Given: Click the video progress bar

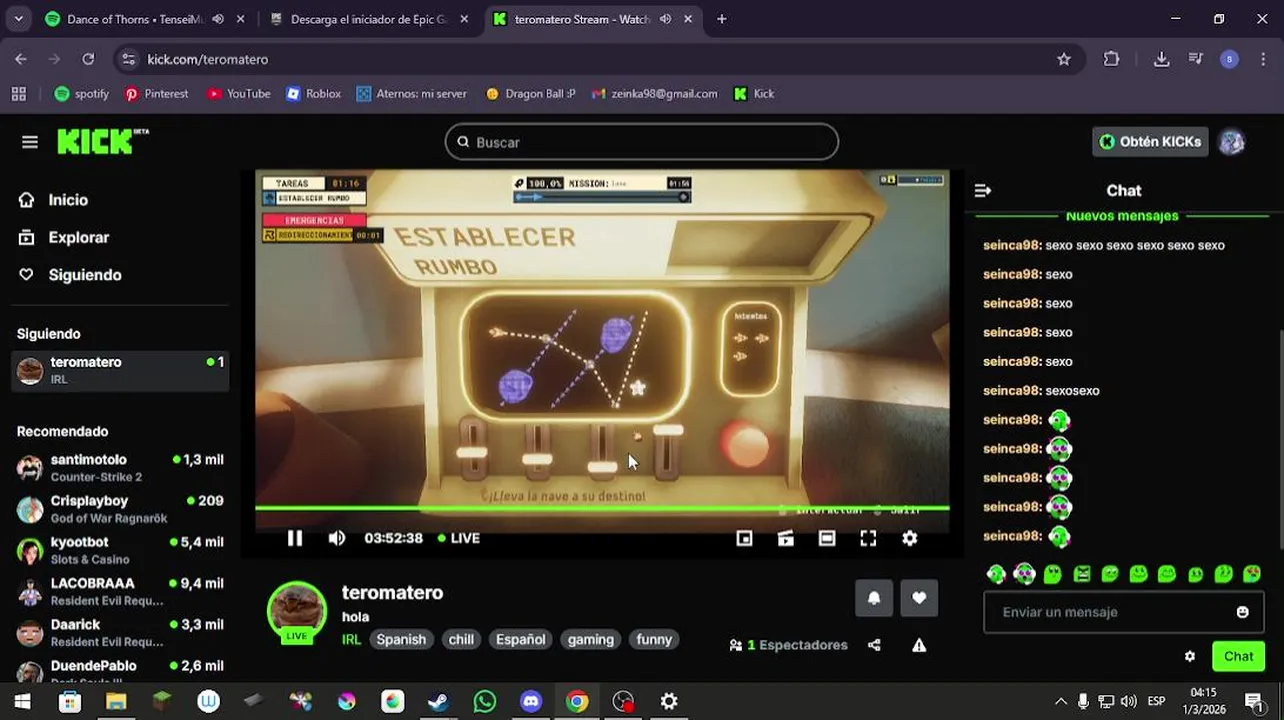Looking at the screenshot, I should click(602, 508).
